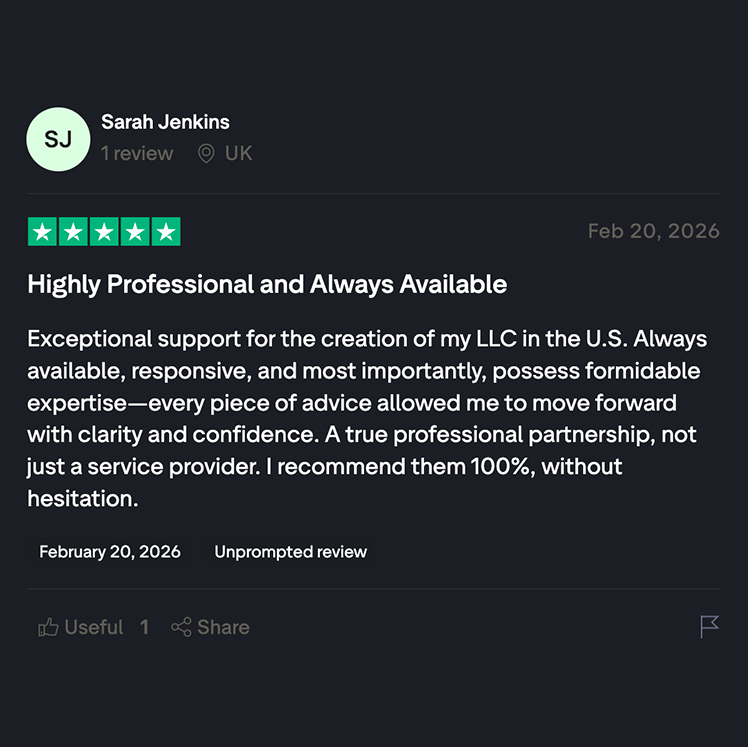Image resolution: width=748 pixels, height=747 pixels.
Task: Click the share icon
Action: [x=181, y=628]
